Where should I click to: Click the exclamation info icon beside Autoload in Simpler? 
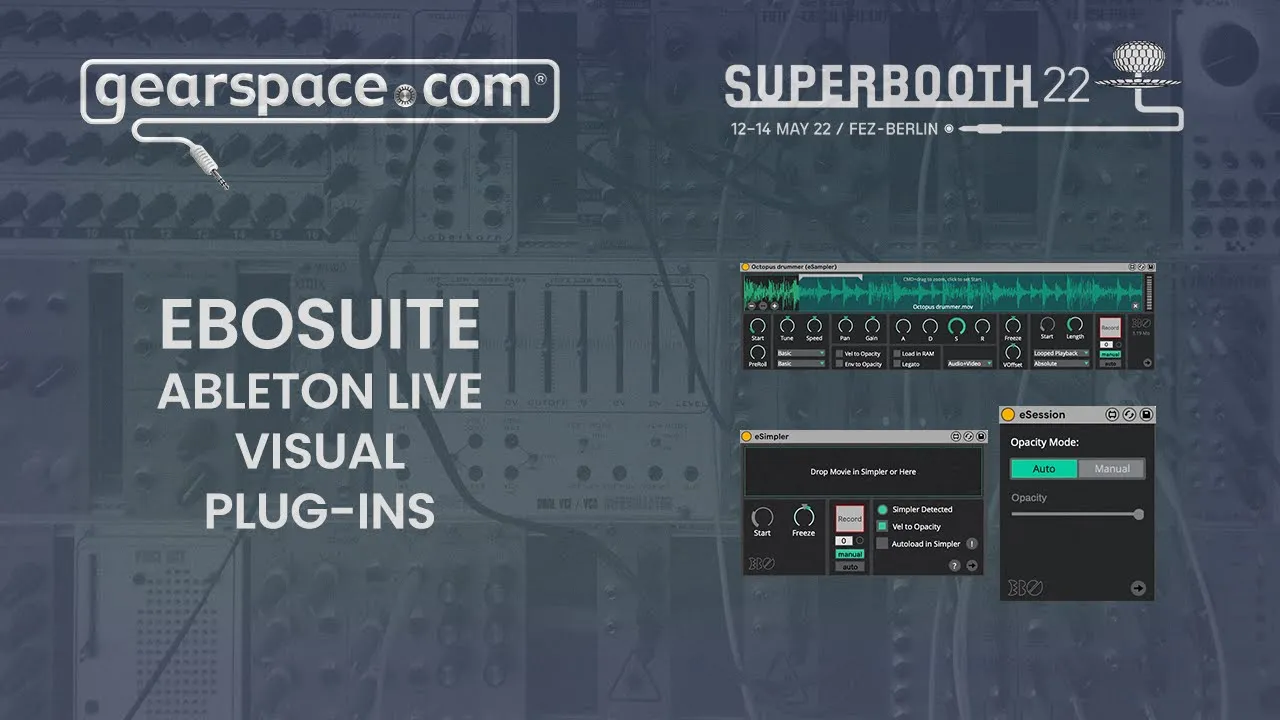[972, 543]
